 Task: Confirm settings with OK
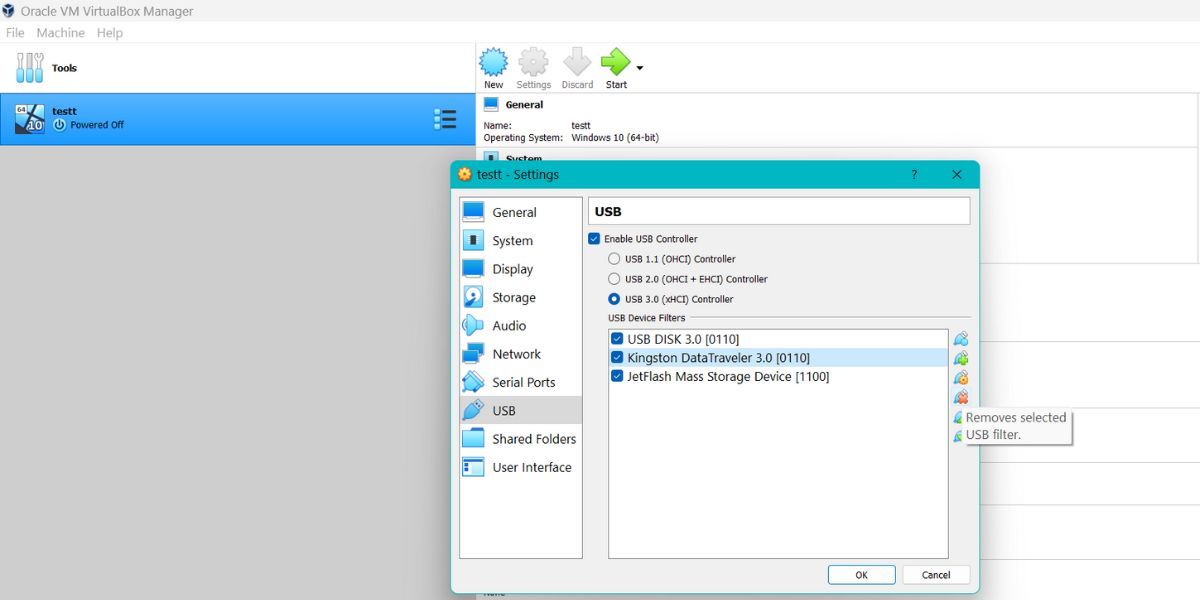click(861, 574)
